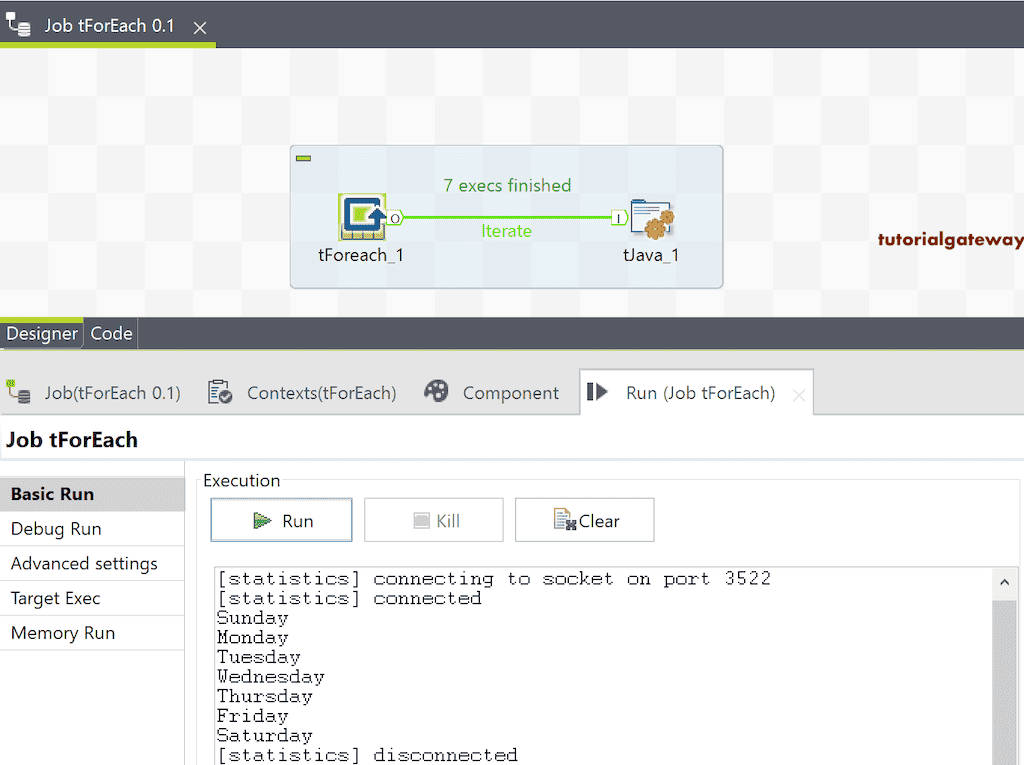Click the Run view play icon

[x=596, y=392]
